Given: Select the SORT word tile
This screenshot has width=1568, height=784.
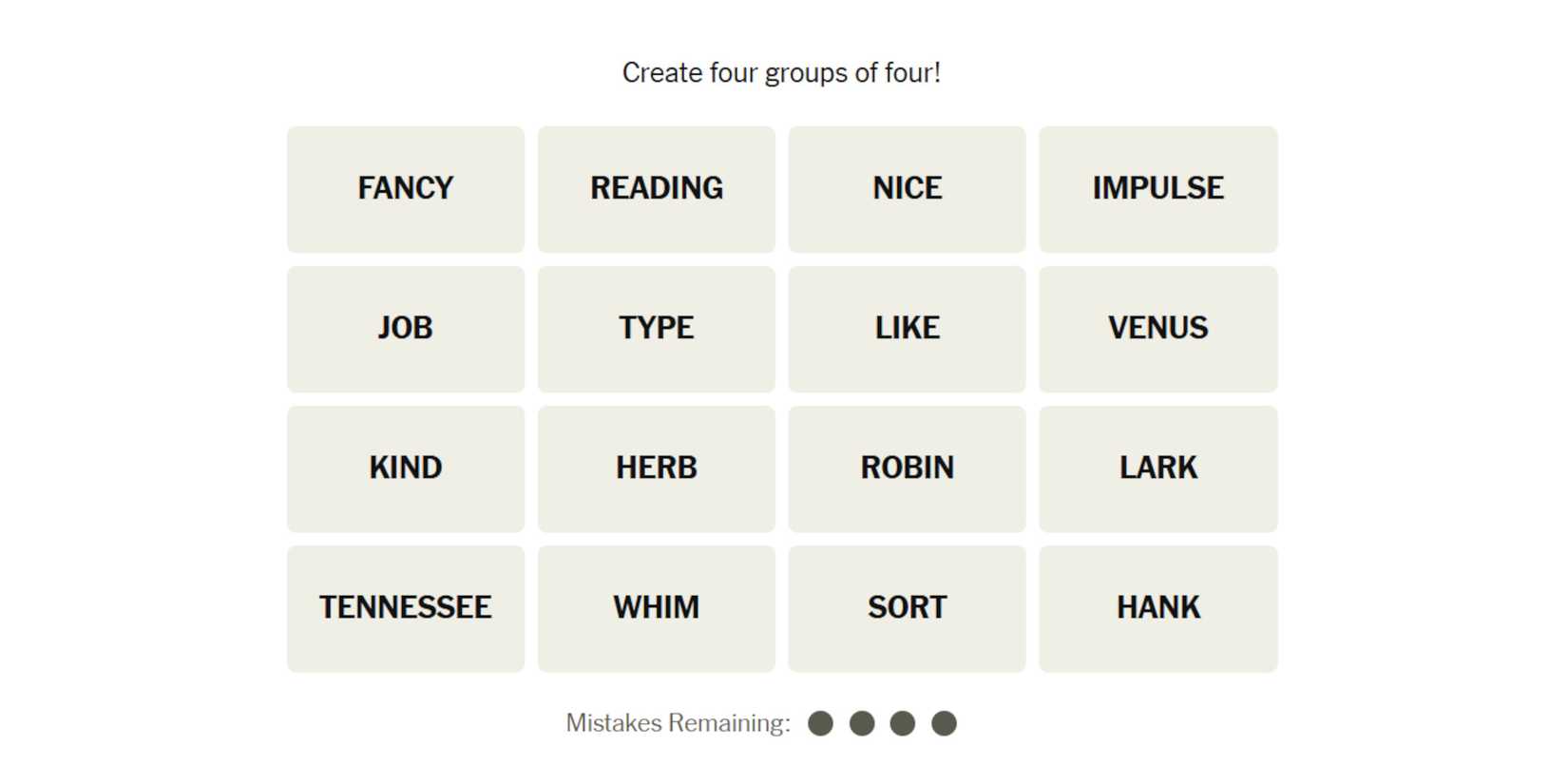Looking at the screenshot, I should [908, 608].
